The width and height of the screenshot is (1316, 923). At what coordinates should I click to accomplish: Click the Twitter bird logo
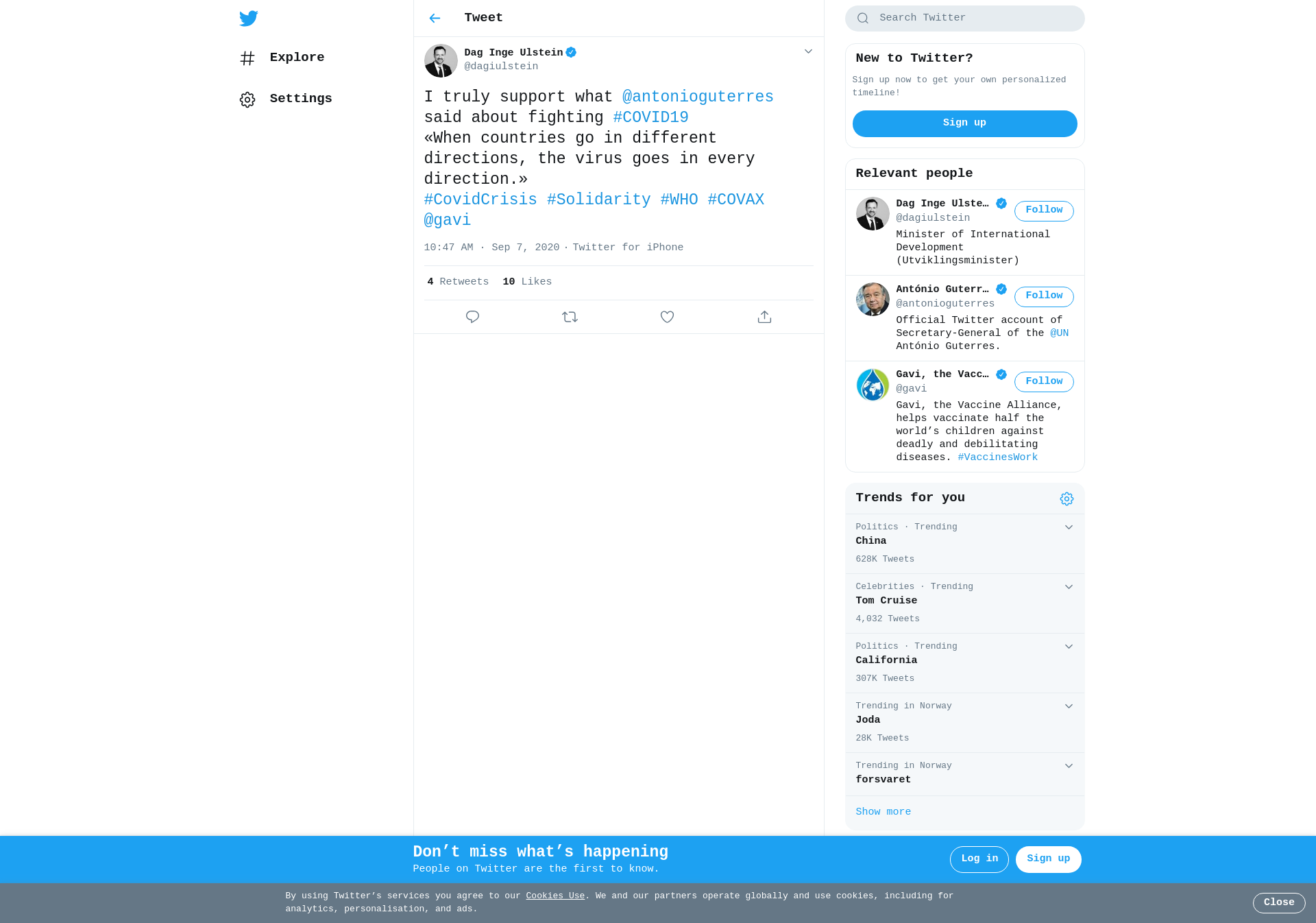pyautogui.click(x=248, y=19)
